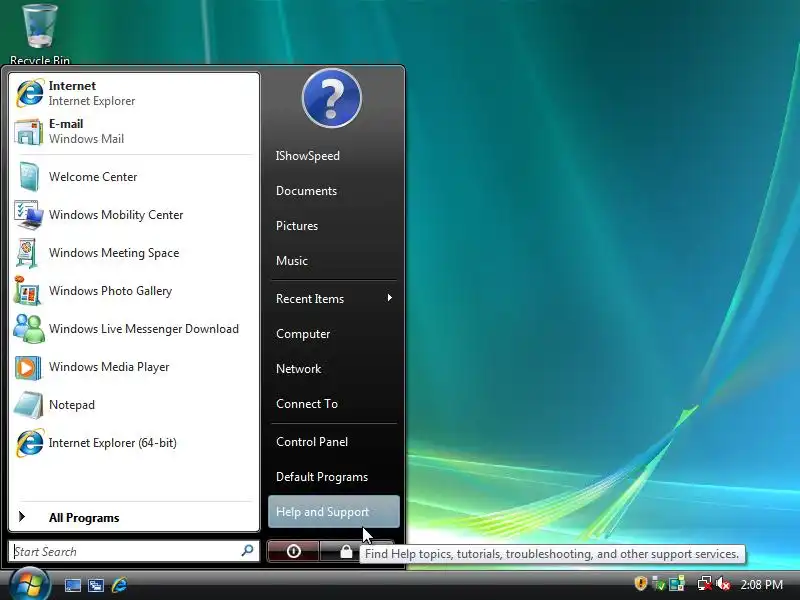The image size is (800, 600).
Task: Click multicolor squares tray icon beside shield
Action: 677,583
